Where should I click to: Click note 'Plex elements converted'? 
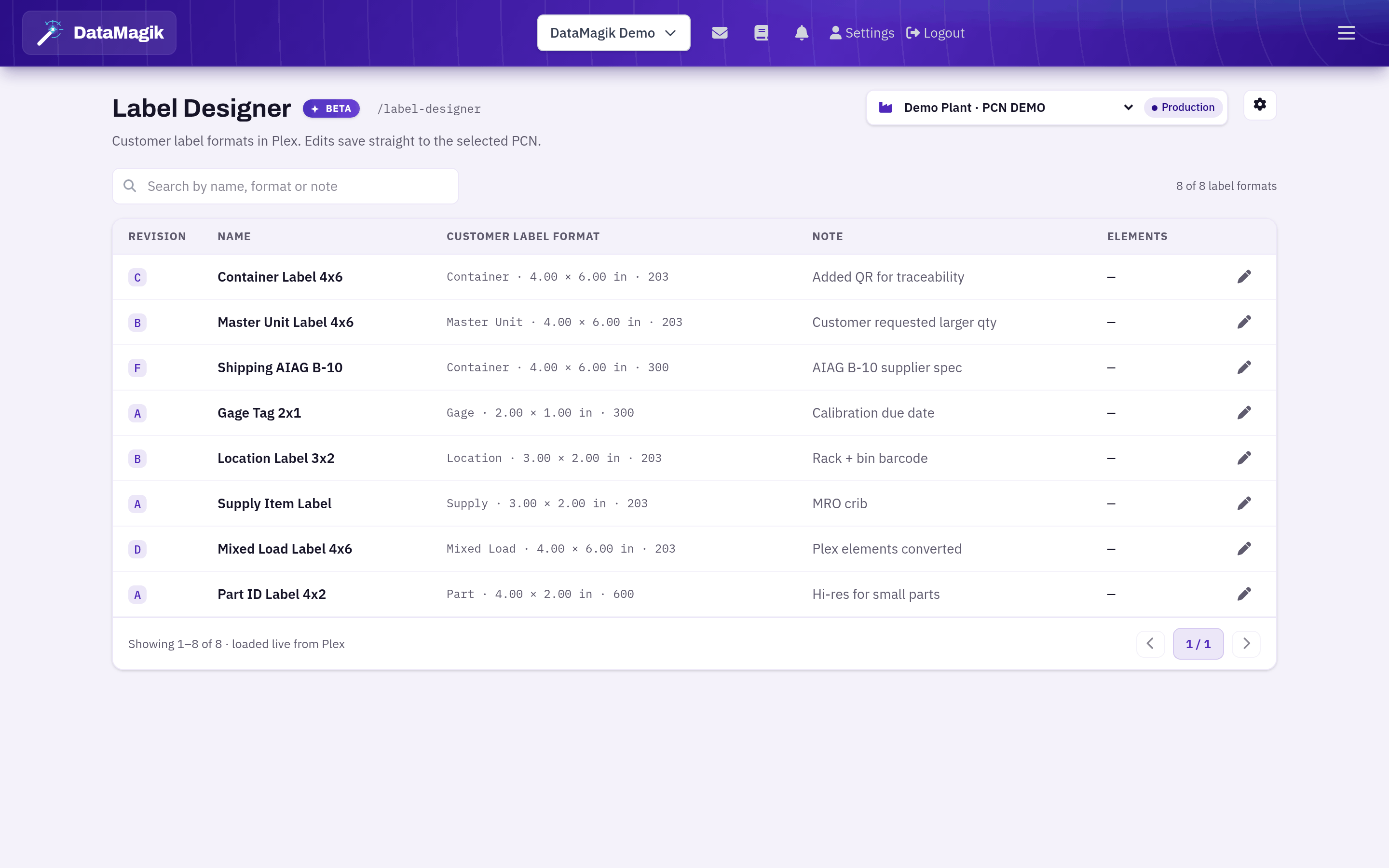coord(887,549)
